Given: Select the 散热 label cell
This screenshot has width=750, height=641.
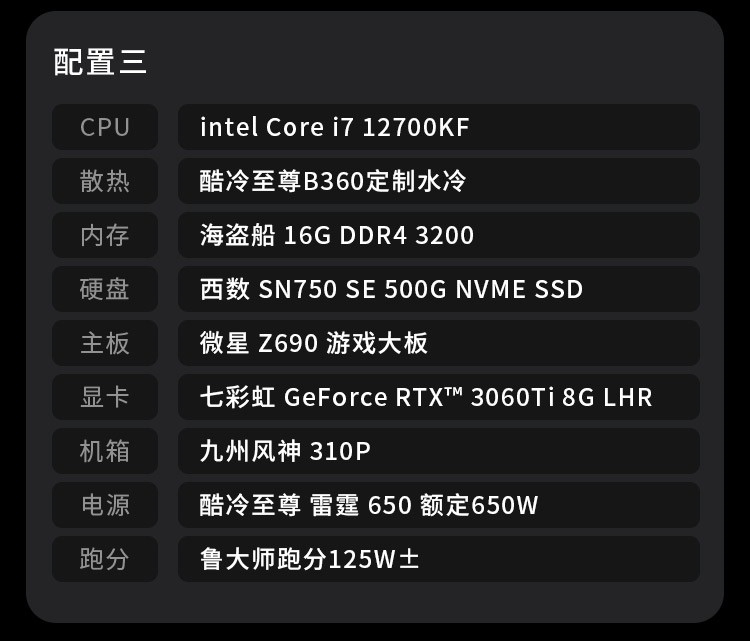Looking at the screenshot, I should pyautogui.click(x=105, y=182).
